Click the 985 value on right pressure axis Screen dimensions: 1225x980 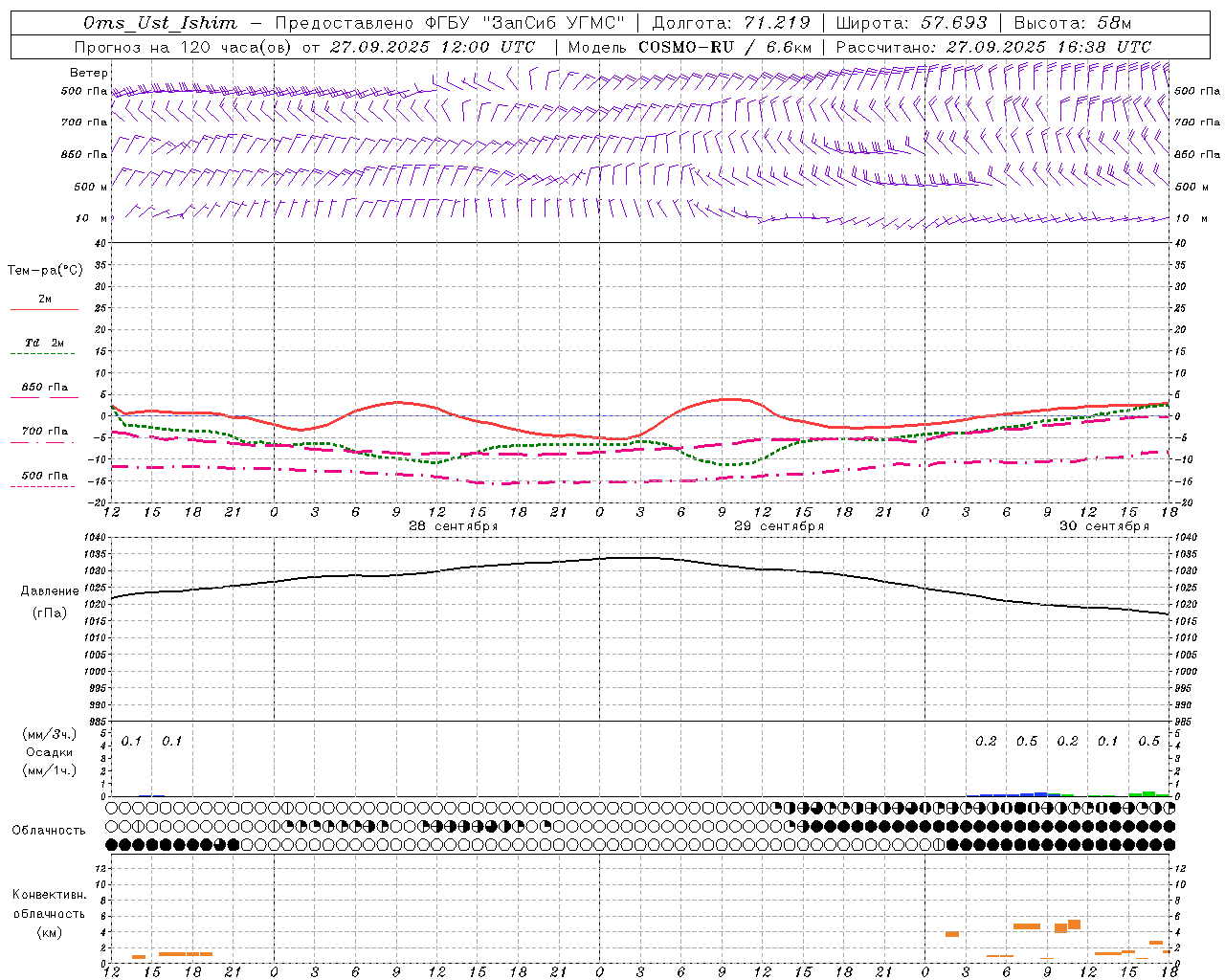[x=1185, y=722]
